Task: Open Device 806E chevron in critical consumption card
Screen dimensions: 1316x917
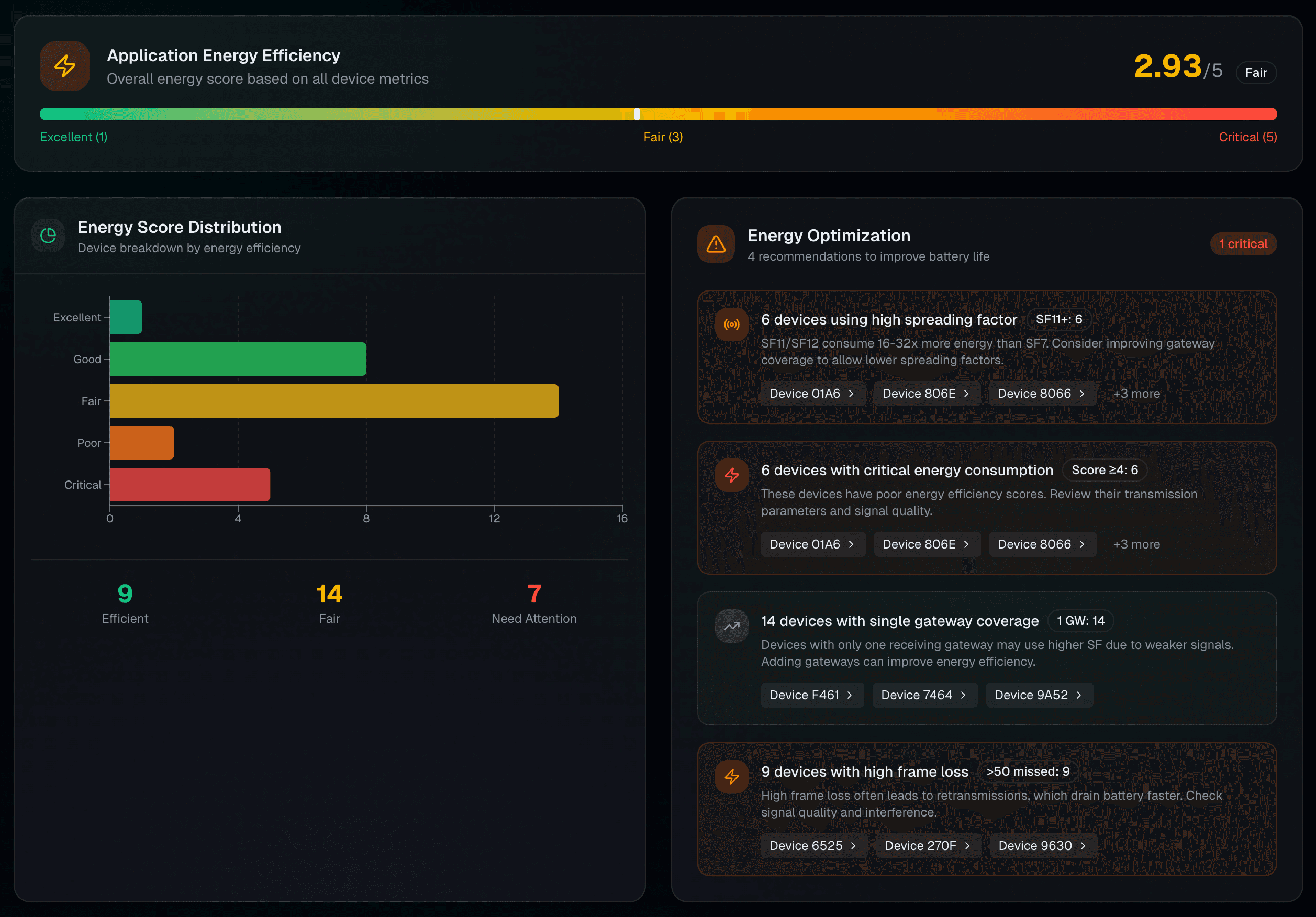Action: pyautogui.click(x=966, y=544)
